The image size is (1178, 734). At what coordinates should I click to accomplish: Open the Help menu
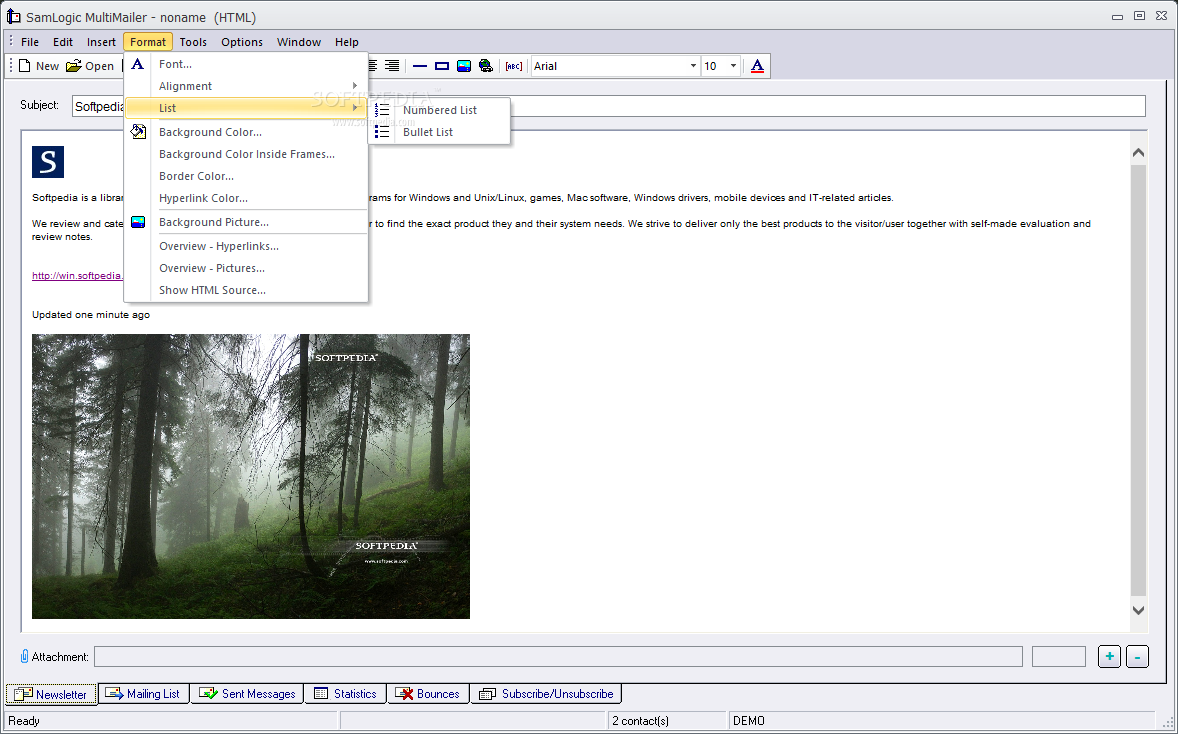point(347,42)
